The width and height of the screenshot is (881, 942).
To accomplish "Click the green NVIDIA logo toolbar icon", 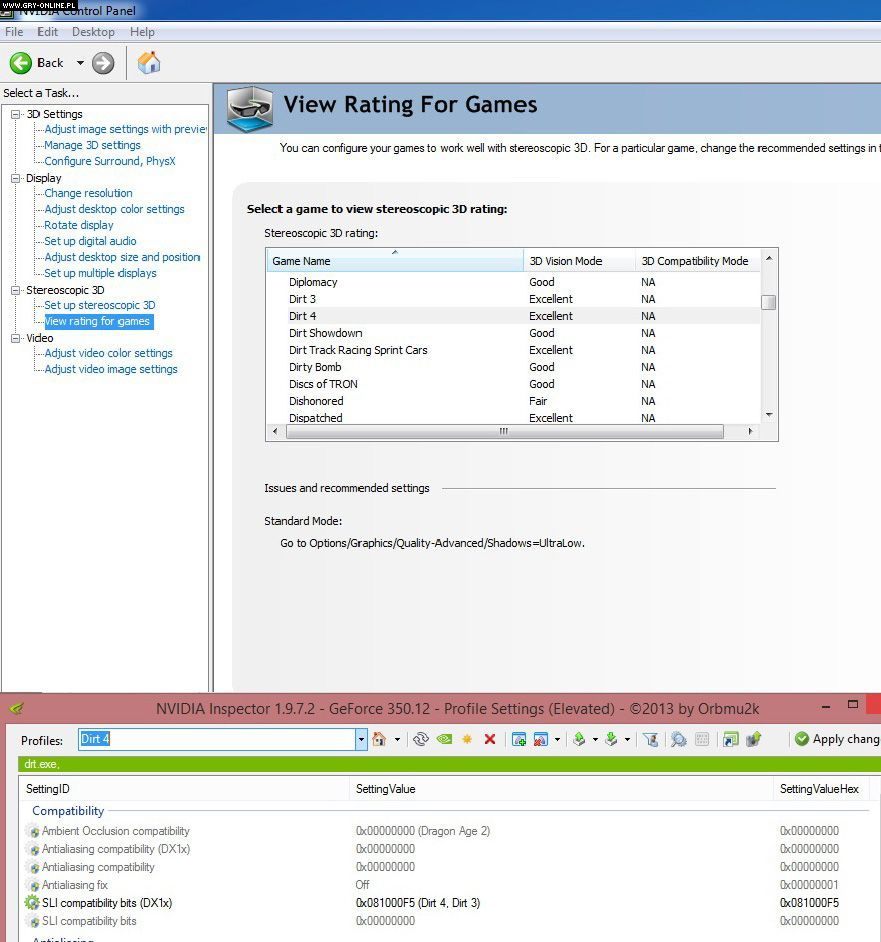I will pyautogui.click(x=444, y=739).
